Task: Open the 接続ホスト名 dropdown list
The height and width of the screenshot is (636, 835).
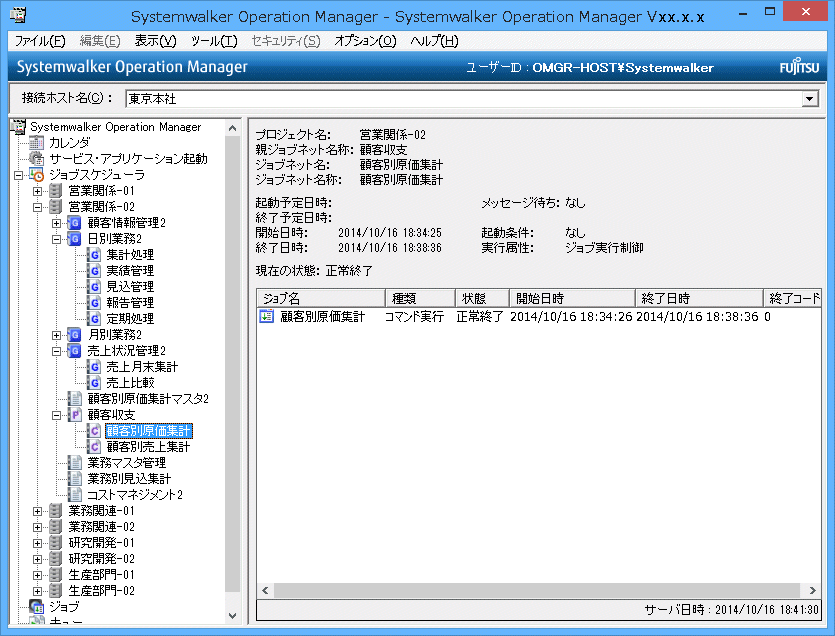Action: click(810, 99)
